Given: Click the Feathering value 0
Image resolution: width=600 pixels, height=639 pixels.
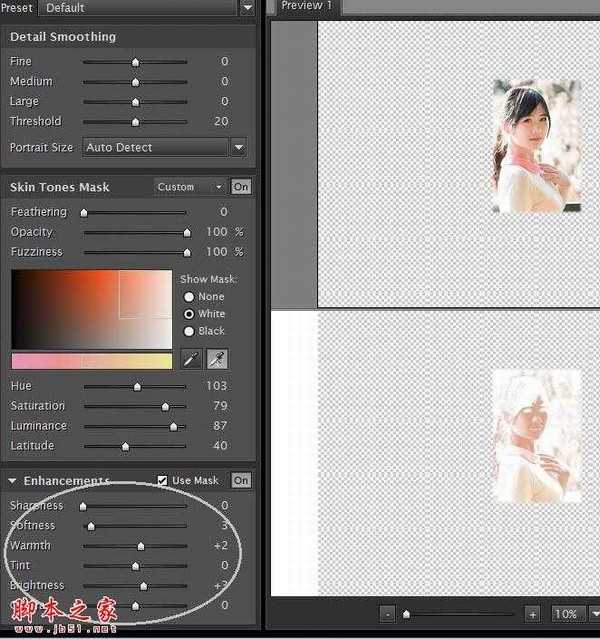Looking at the screenshot, I should coord(223,212).
